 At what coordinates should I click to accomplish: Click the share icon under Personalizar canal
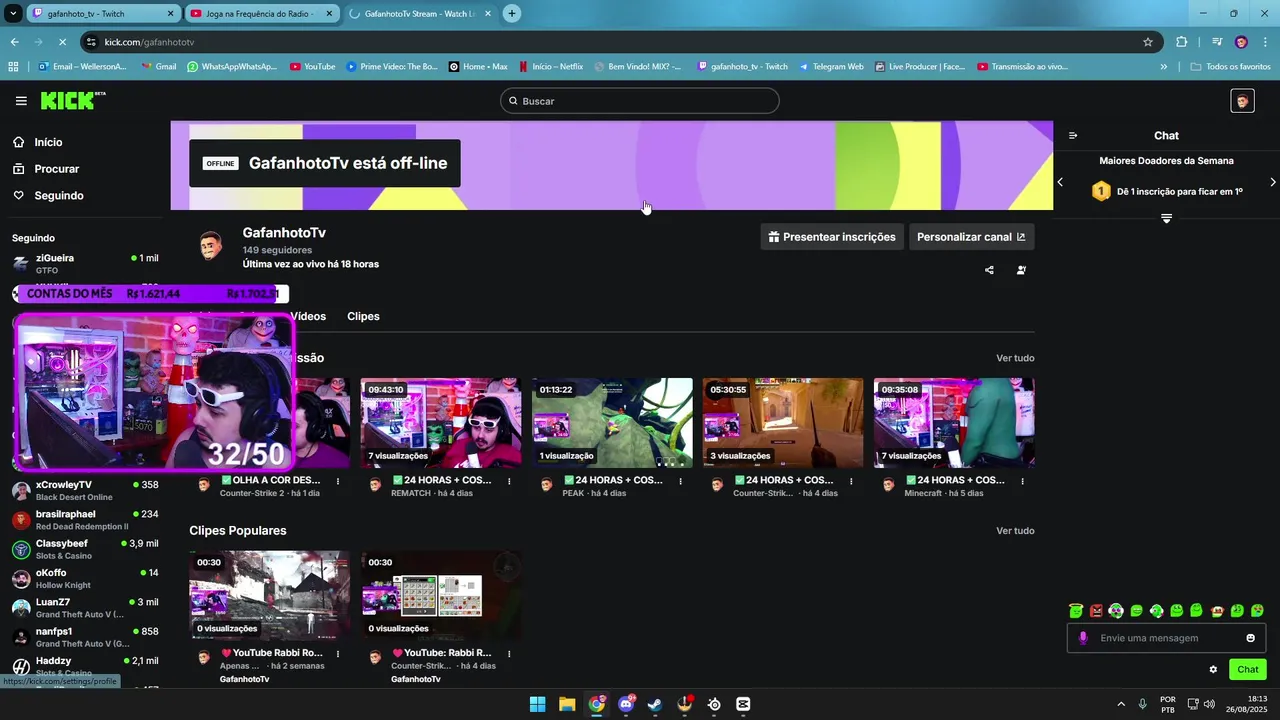[x=989, y=270]
